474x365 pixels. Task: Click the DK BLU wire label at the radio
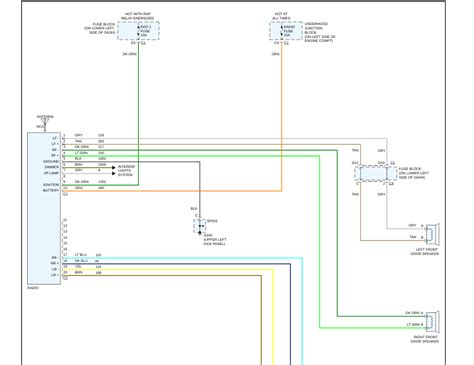coord(81,261)
